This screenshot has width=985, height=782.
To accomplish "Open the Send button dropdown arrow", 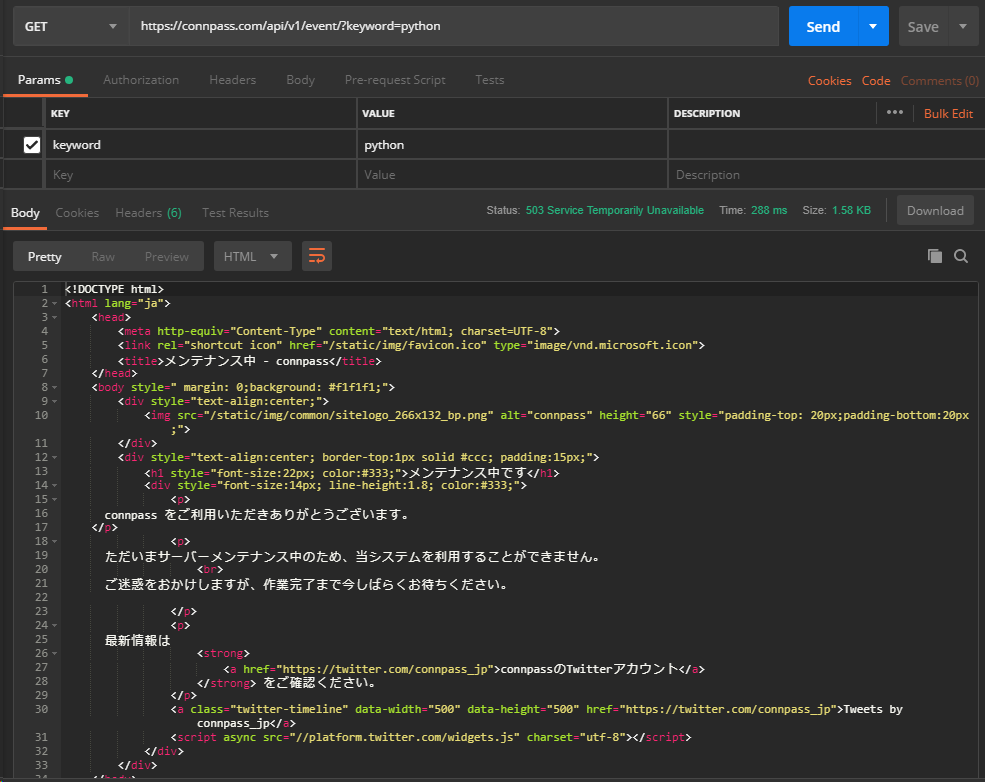I will click(873, 26).
